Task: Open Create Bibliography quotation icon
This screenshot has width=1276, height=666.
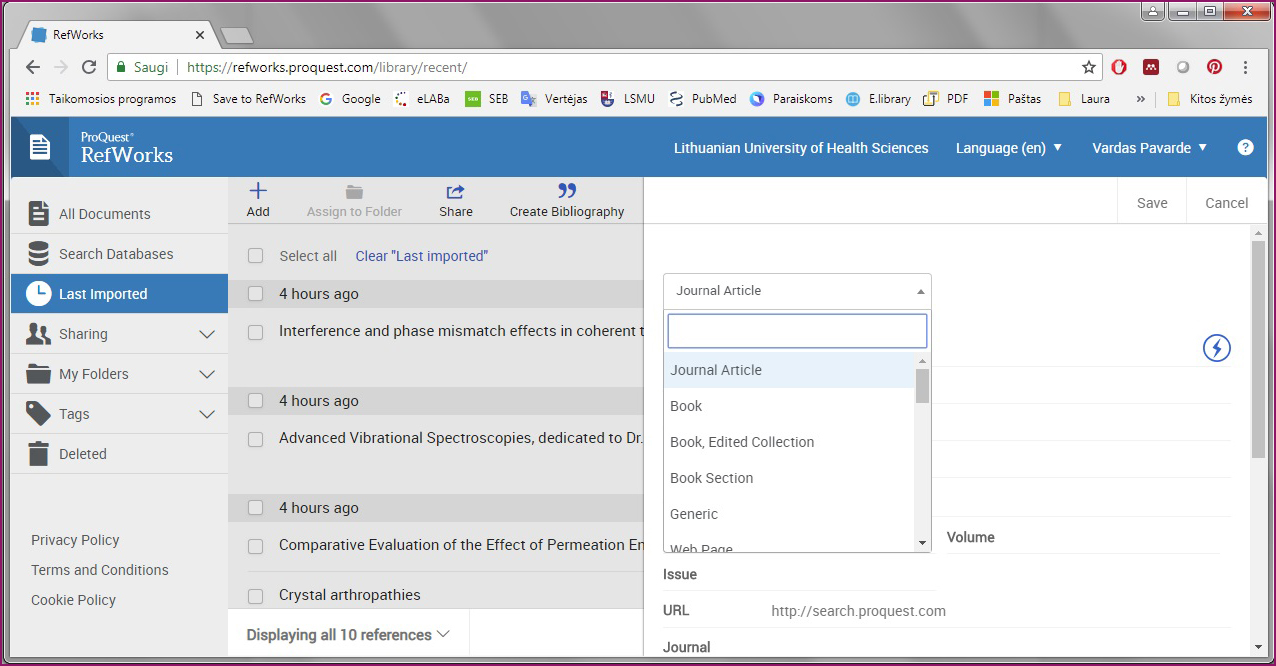Action: click(x=566, y=191)
